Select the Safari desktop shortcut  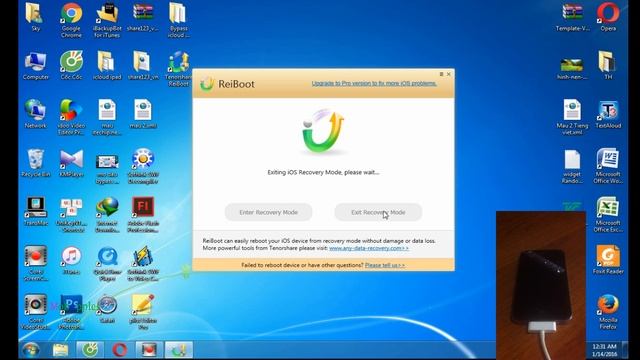(107, 309)
